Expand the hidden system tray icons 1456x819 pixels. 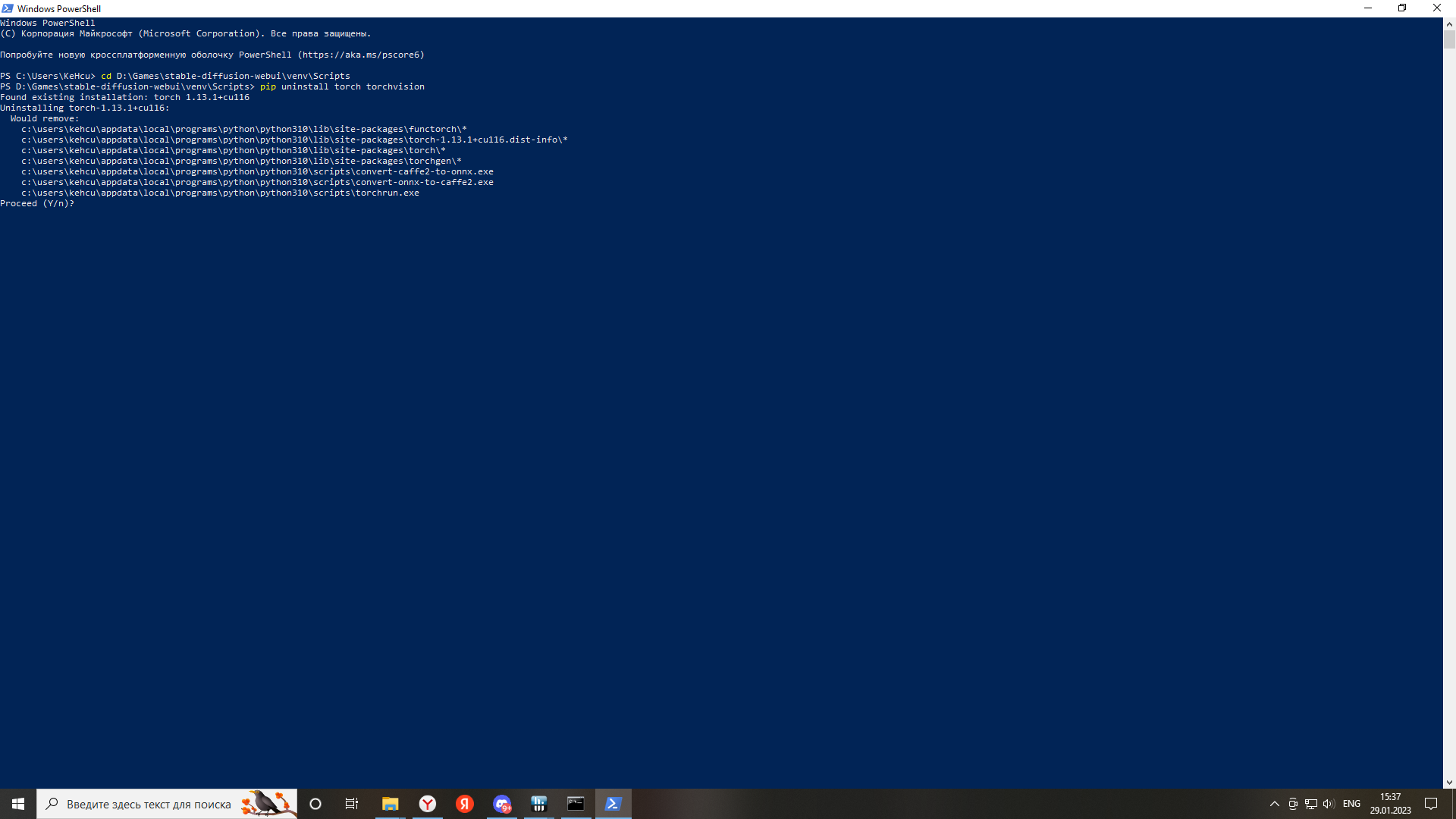pos(1275,804)
